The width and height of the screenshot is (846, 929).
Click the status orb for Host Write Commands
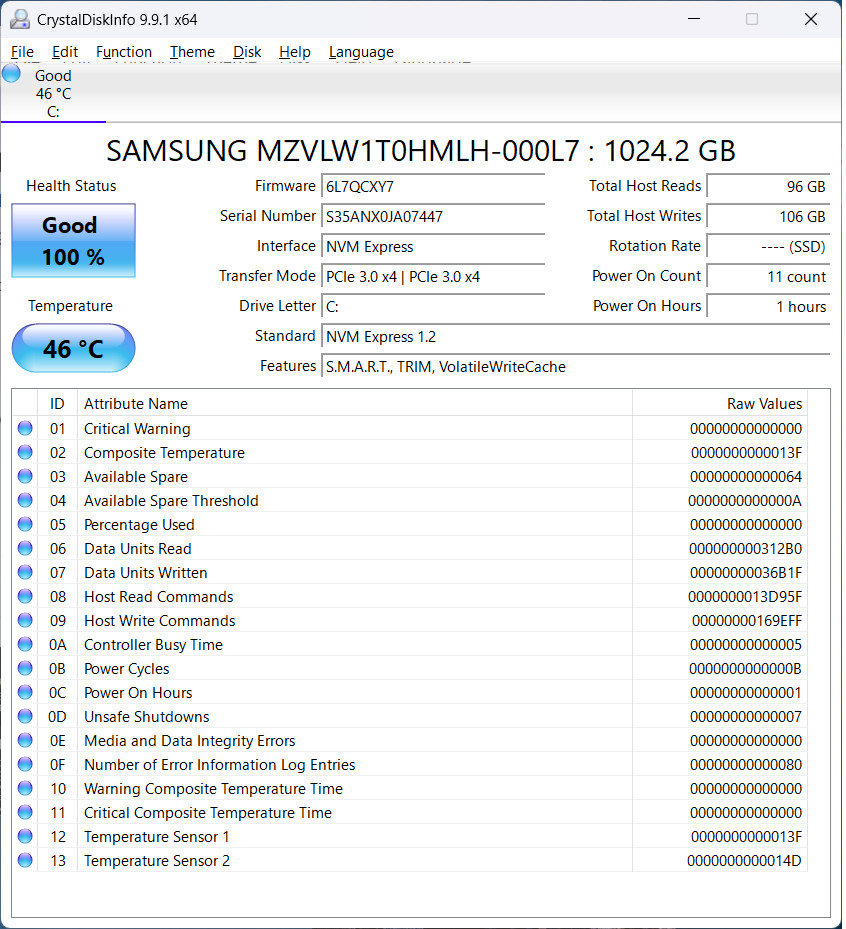pos(25,620)
